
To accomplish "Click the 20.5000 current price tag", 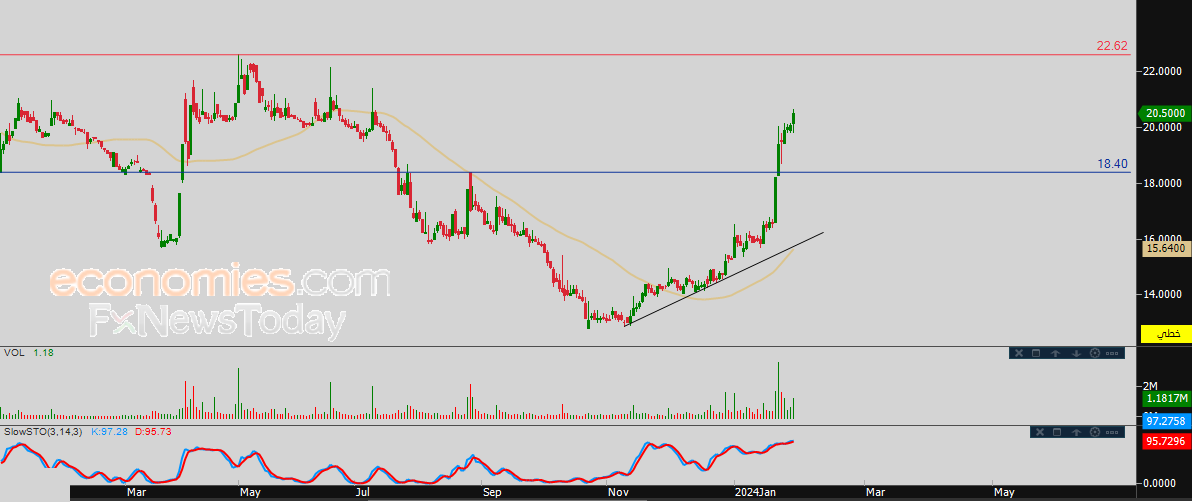I will [x=1164, y=113].
